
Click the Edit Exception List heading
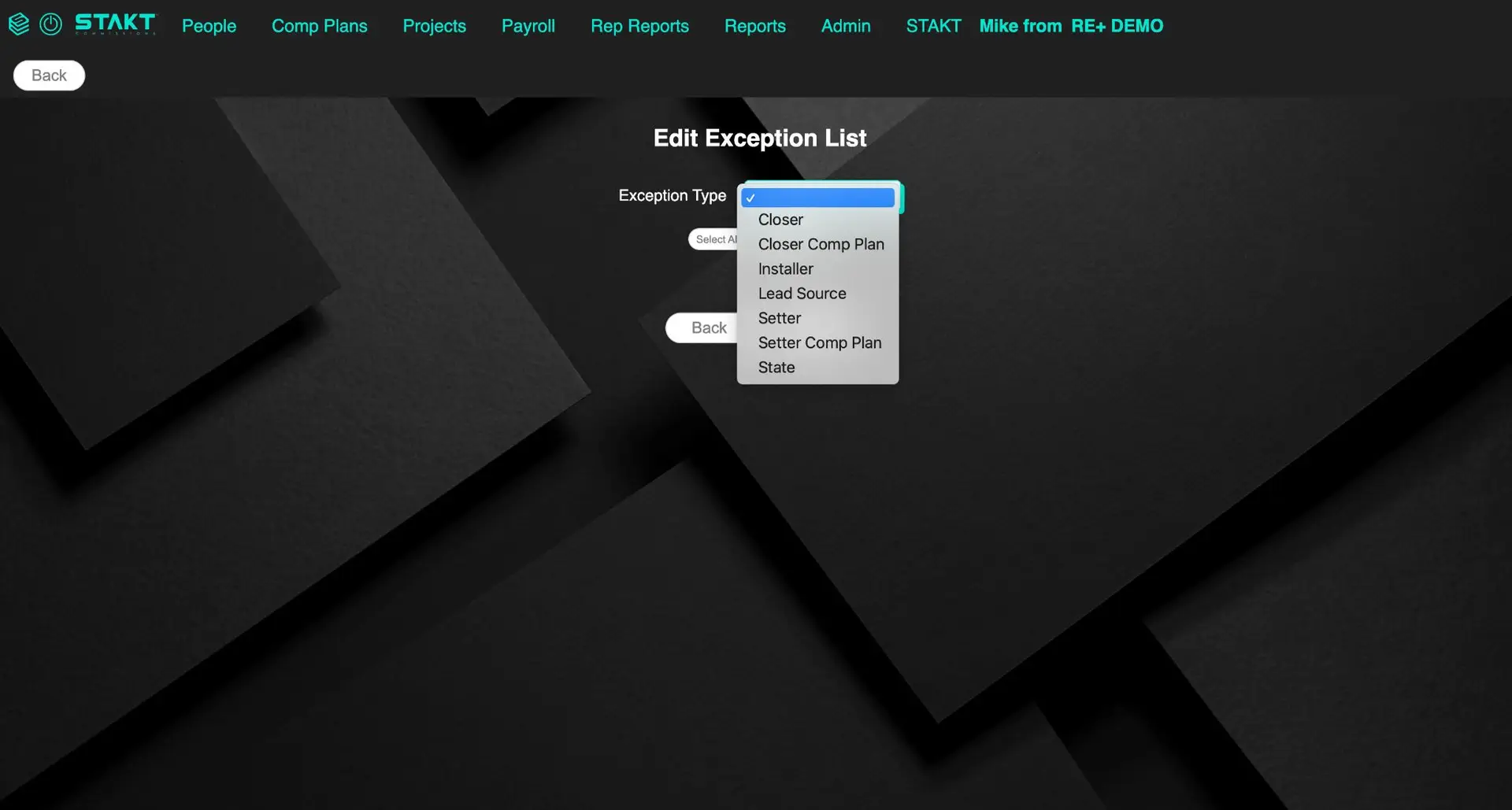(x=760, y=139)
